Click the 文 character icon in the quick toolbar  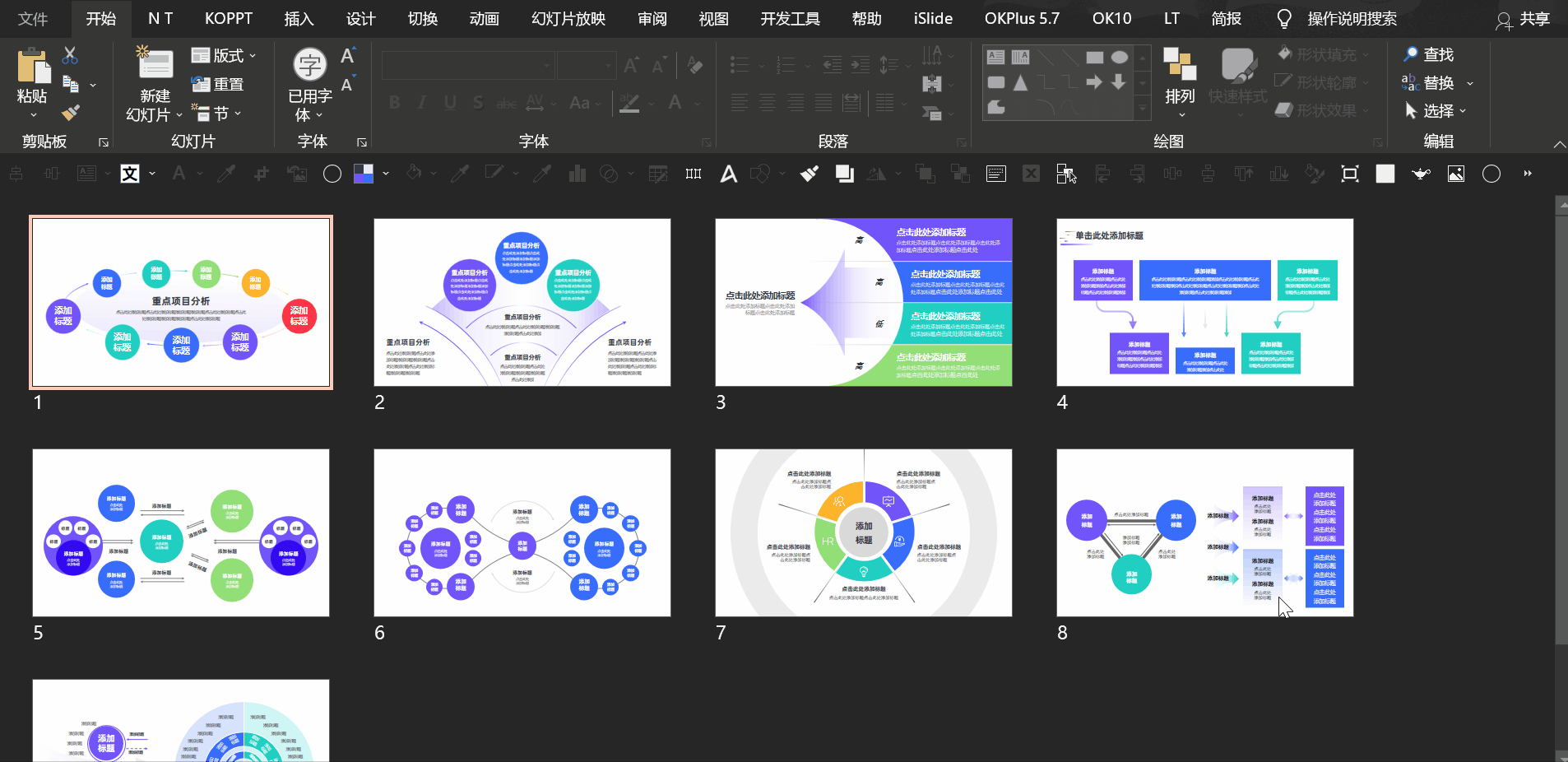(130, 174)
